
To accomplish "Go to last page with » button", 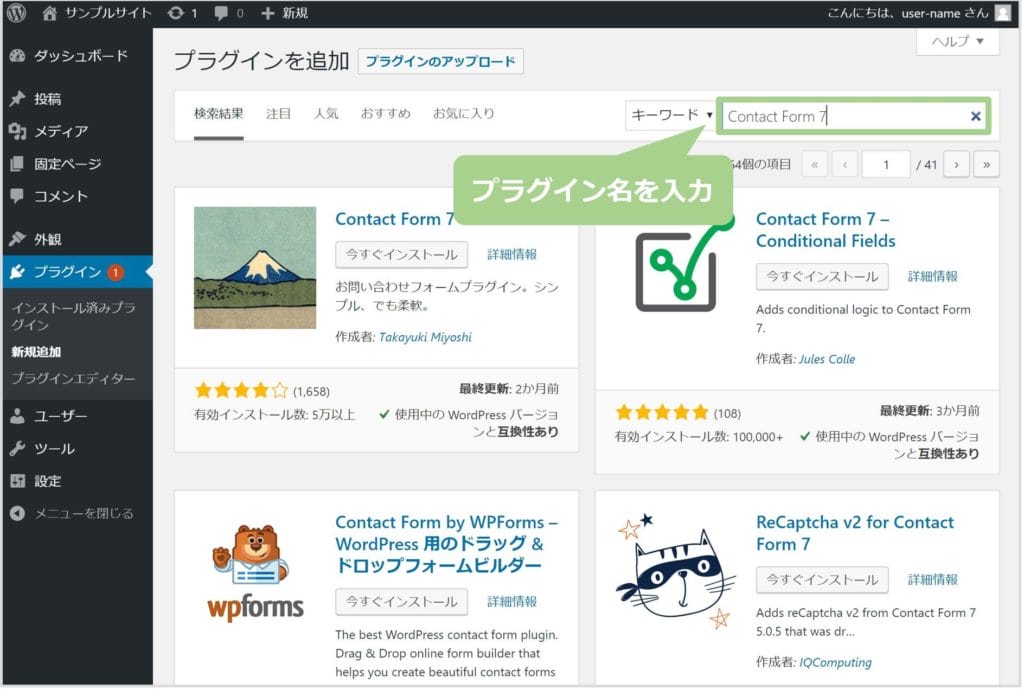I will 986,165.
